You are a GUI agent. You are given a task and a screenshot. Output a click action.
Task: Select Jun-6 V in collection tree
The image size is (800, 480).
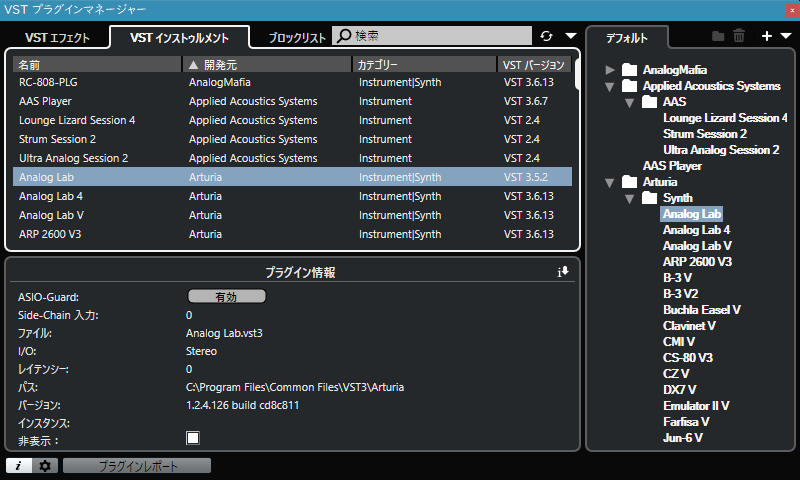(683, 438)
